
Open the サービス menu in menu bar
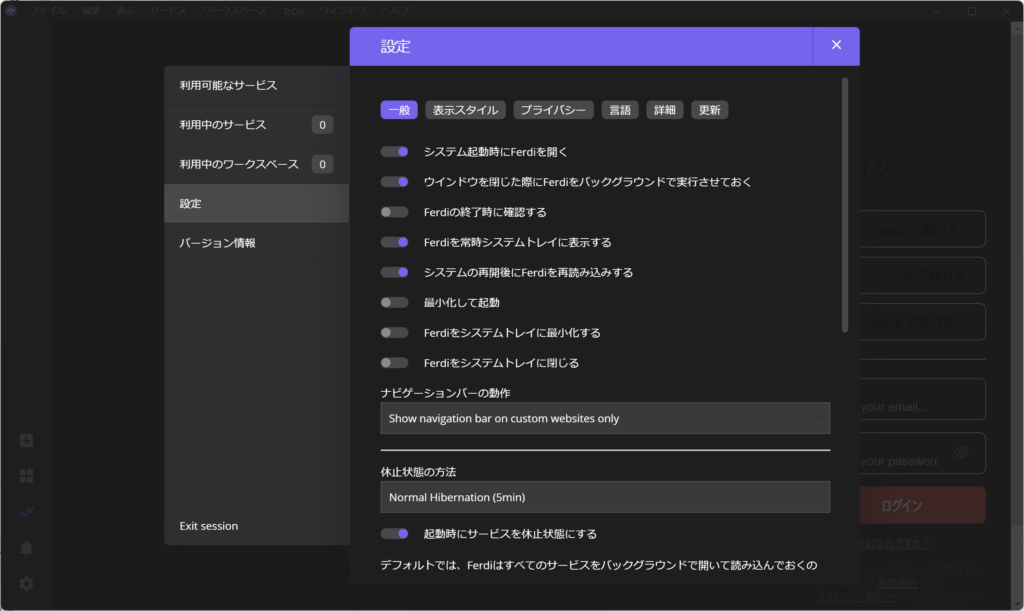pos(168,10)
